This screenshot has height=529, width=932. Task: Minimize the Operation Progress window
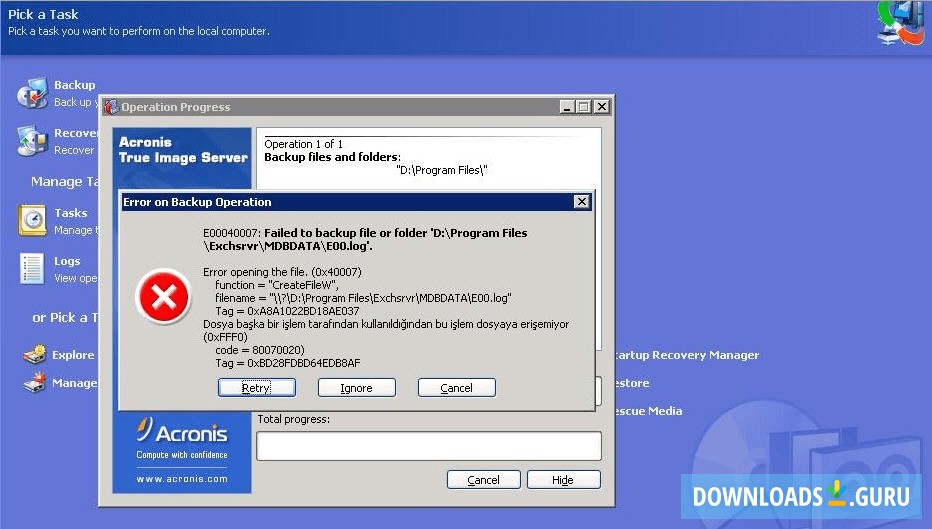pos(567,106)
